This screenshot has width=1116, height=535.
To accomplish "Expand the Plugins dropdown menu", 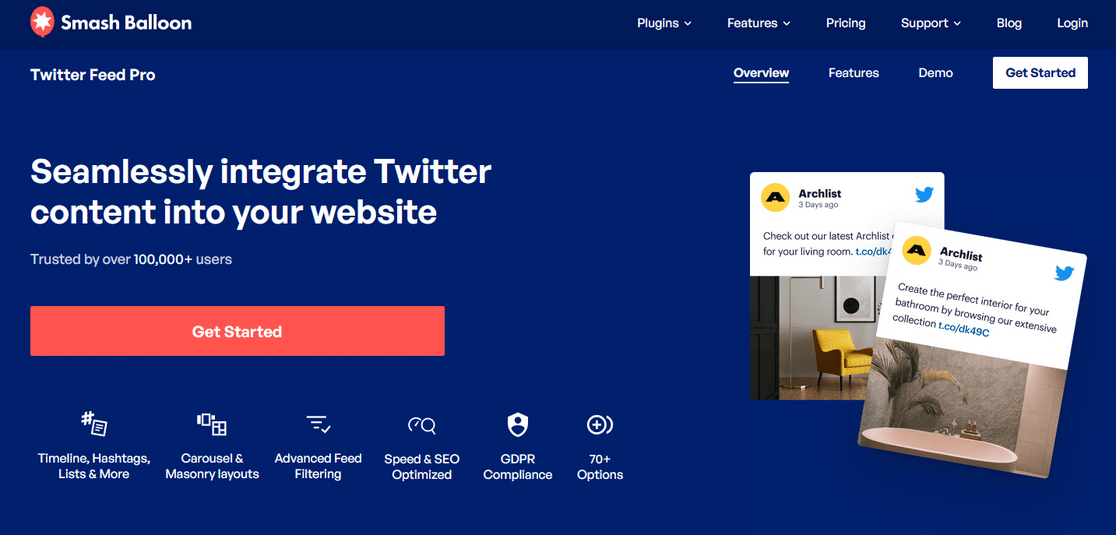I will (x=664, y=23).
